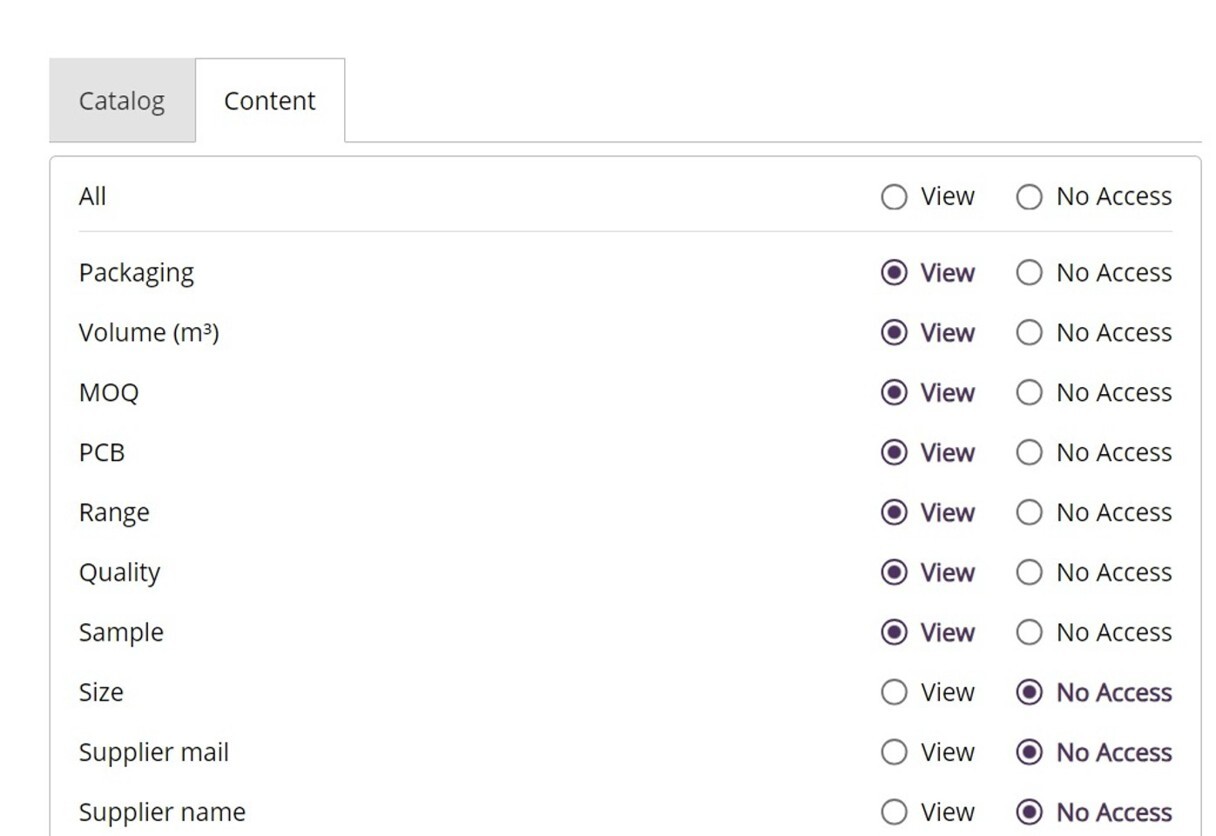
Task: Pick View radio for MOQ
Action: [894, 393]
